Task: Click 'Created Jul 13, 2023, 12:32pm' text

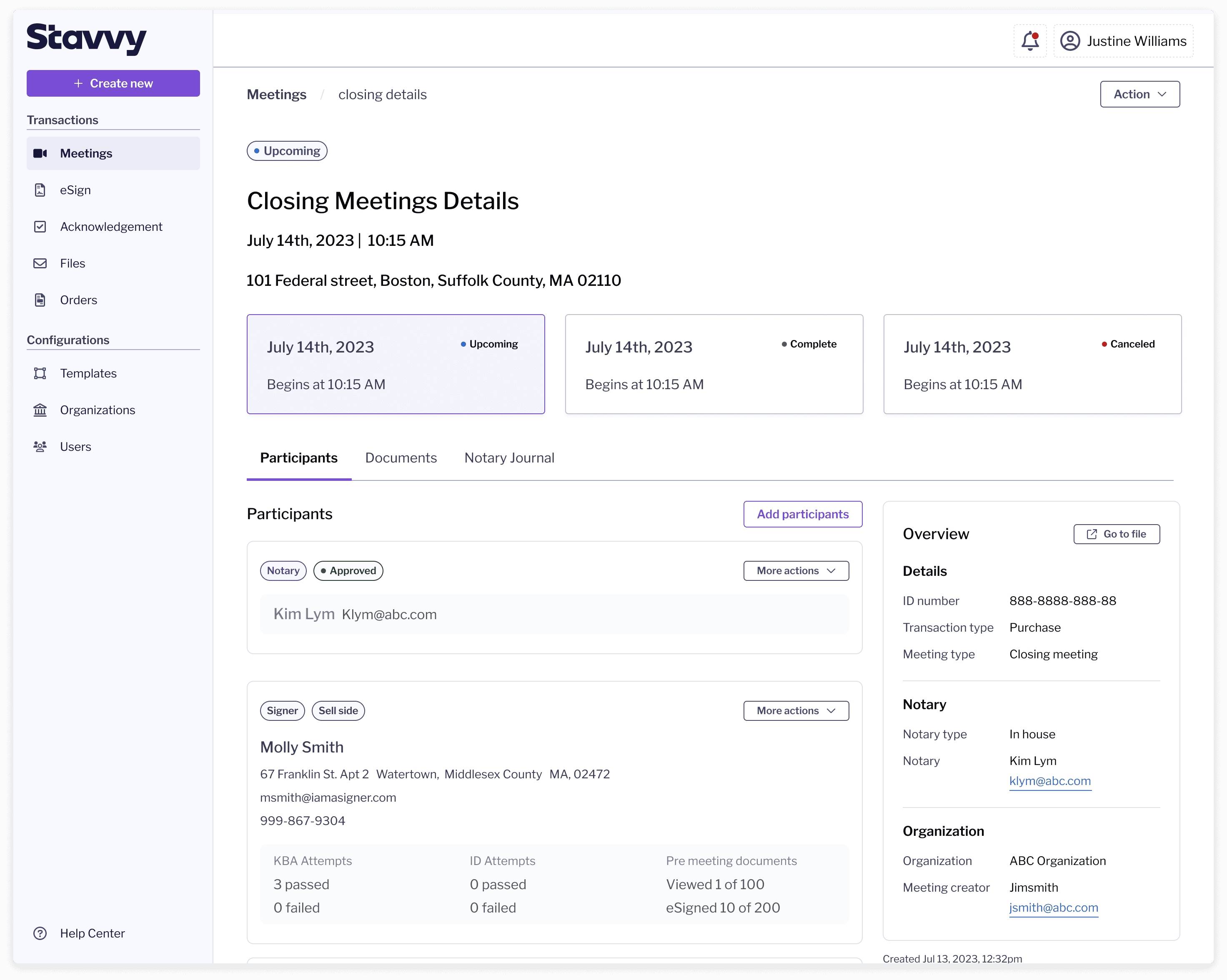Action: click(952, 958)
